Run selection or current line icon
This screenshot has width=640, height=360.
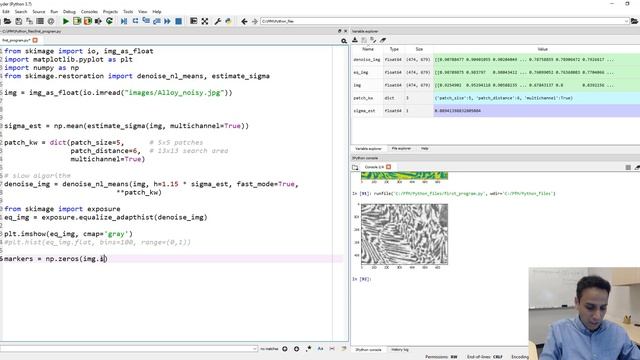click(98, 21)
